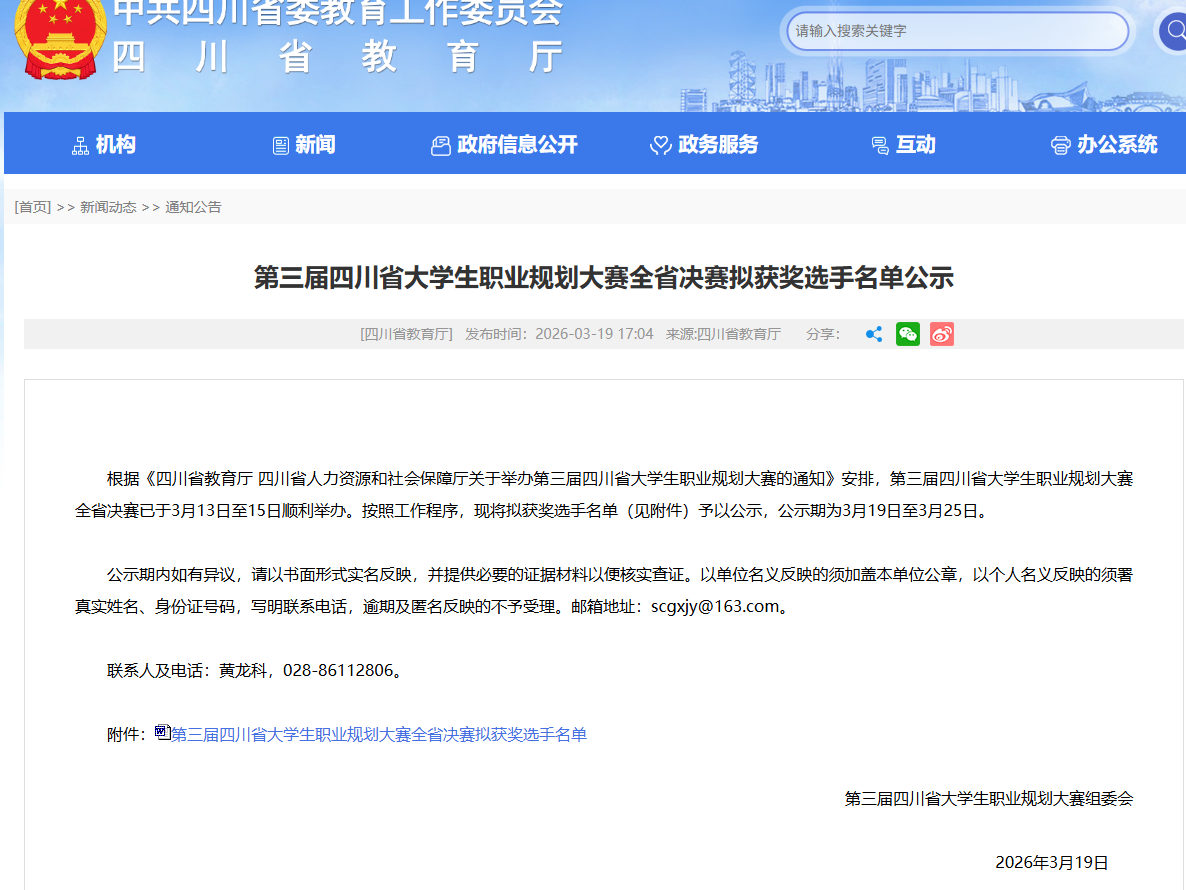Click the blue search magnifier button
The image size is (1186, 890).
point(1171,32)
